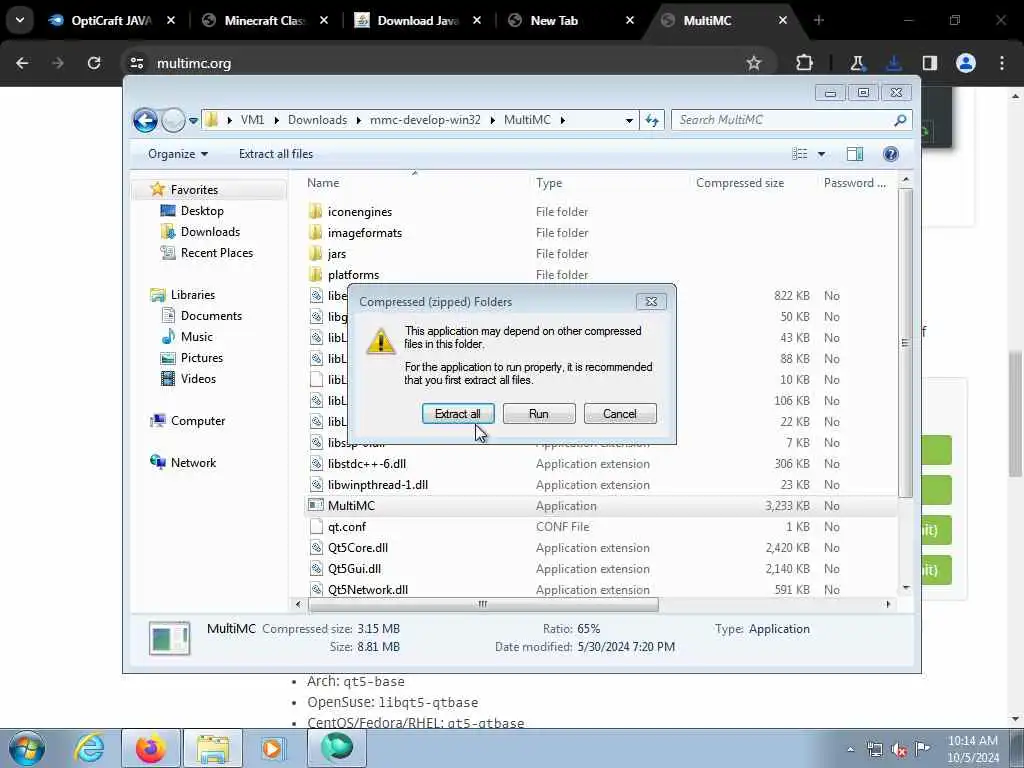Open tab search dropdown in Chrome
The width and height of the screenshot is (1024, 768).
[20, 20]
